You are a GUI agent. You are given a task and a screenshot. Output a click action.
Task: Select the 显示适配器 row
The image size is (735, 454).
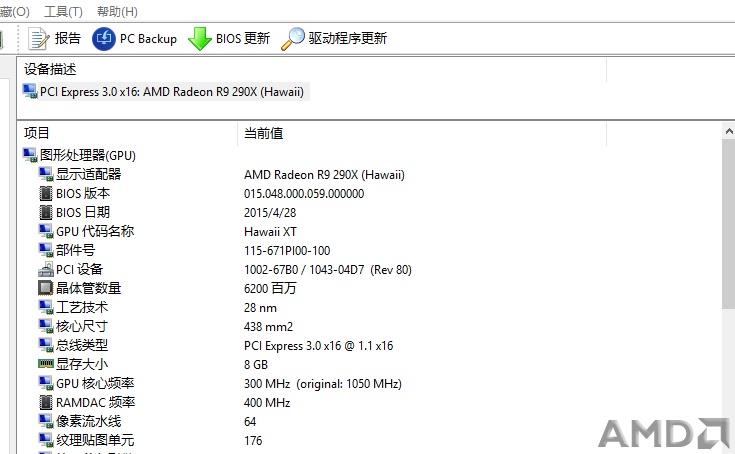[x=89, y=174]
